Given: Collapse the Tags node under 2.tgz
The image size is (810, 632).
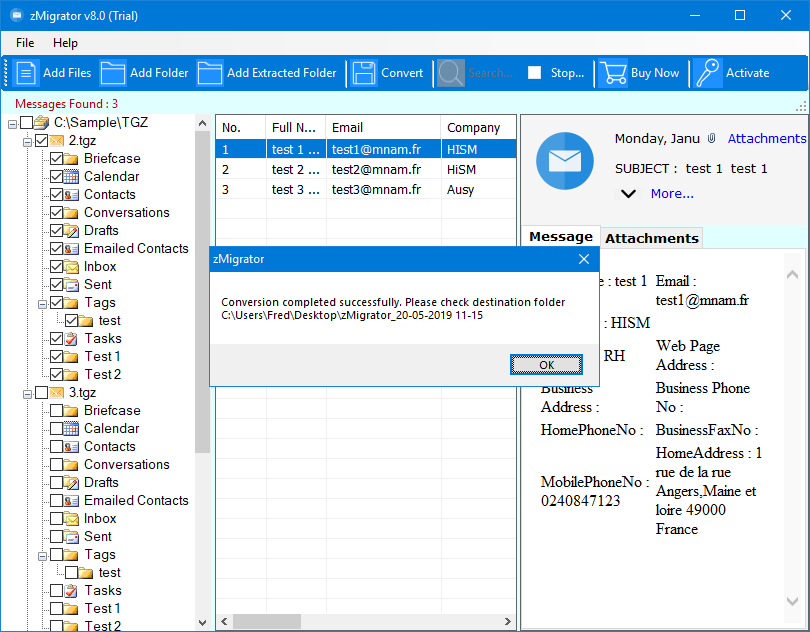Looking at the screenshot, I should 42,304.
